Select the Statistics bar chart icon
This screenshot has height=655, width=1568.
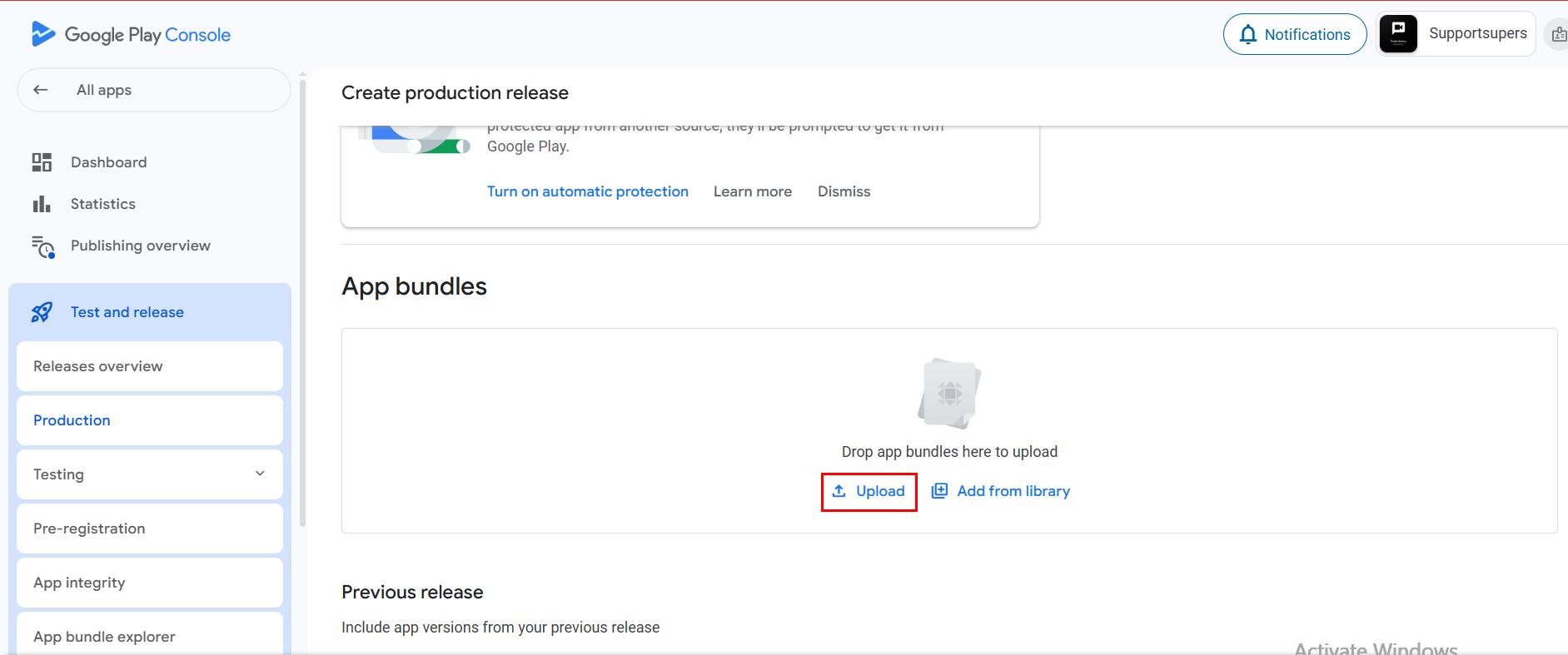pyautogui.click(x=42, y=204)
